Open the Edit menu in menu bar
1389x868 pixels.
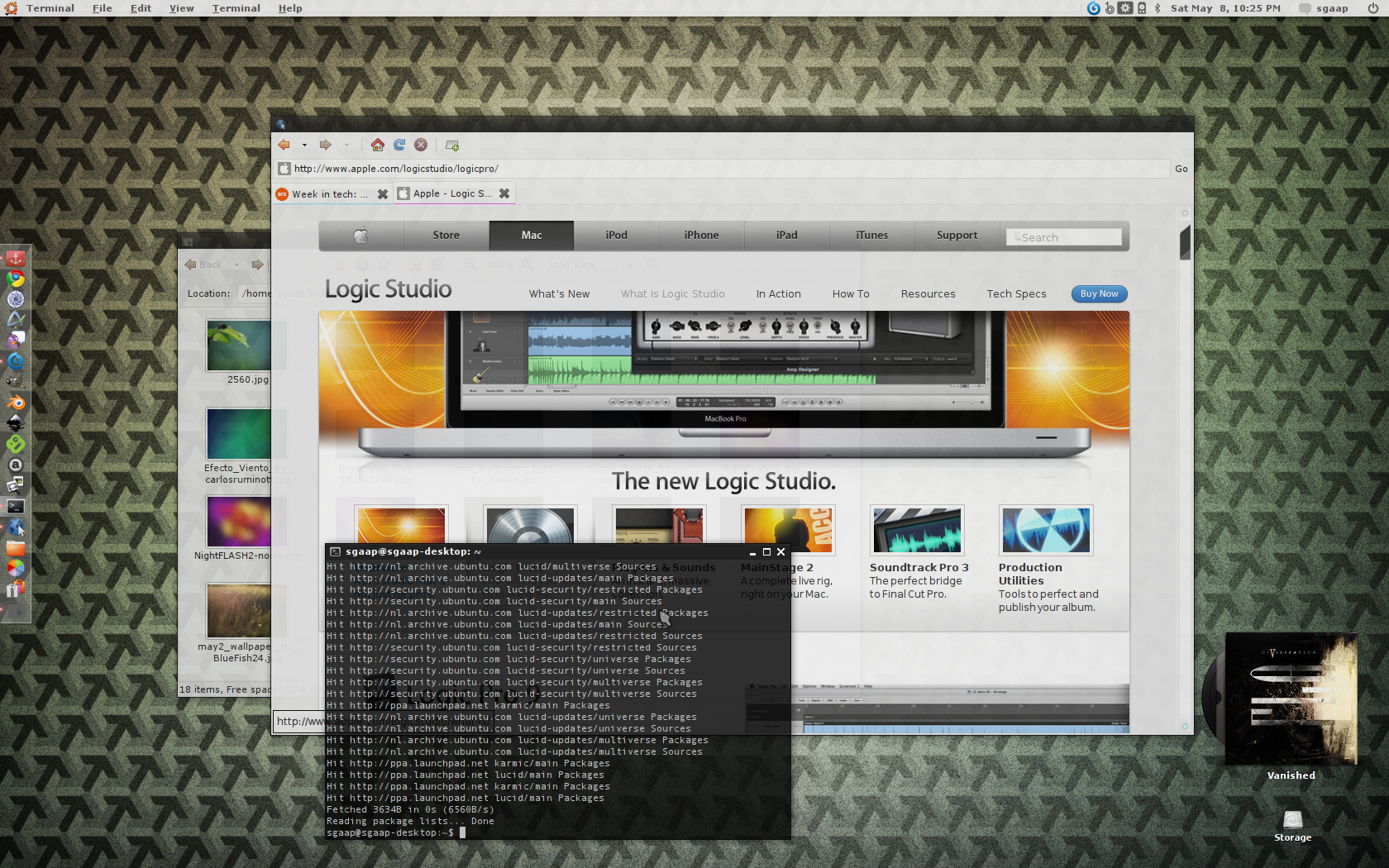[141, 8]
